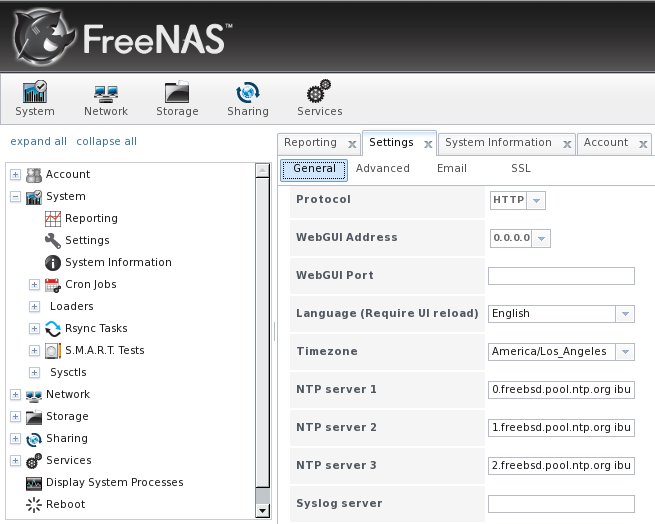Focus the Syslog server field
Screen dimensions: 655x524
coord(561,504)
